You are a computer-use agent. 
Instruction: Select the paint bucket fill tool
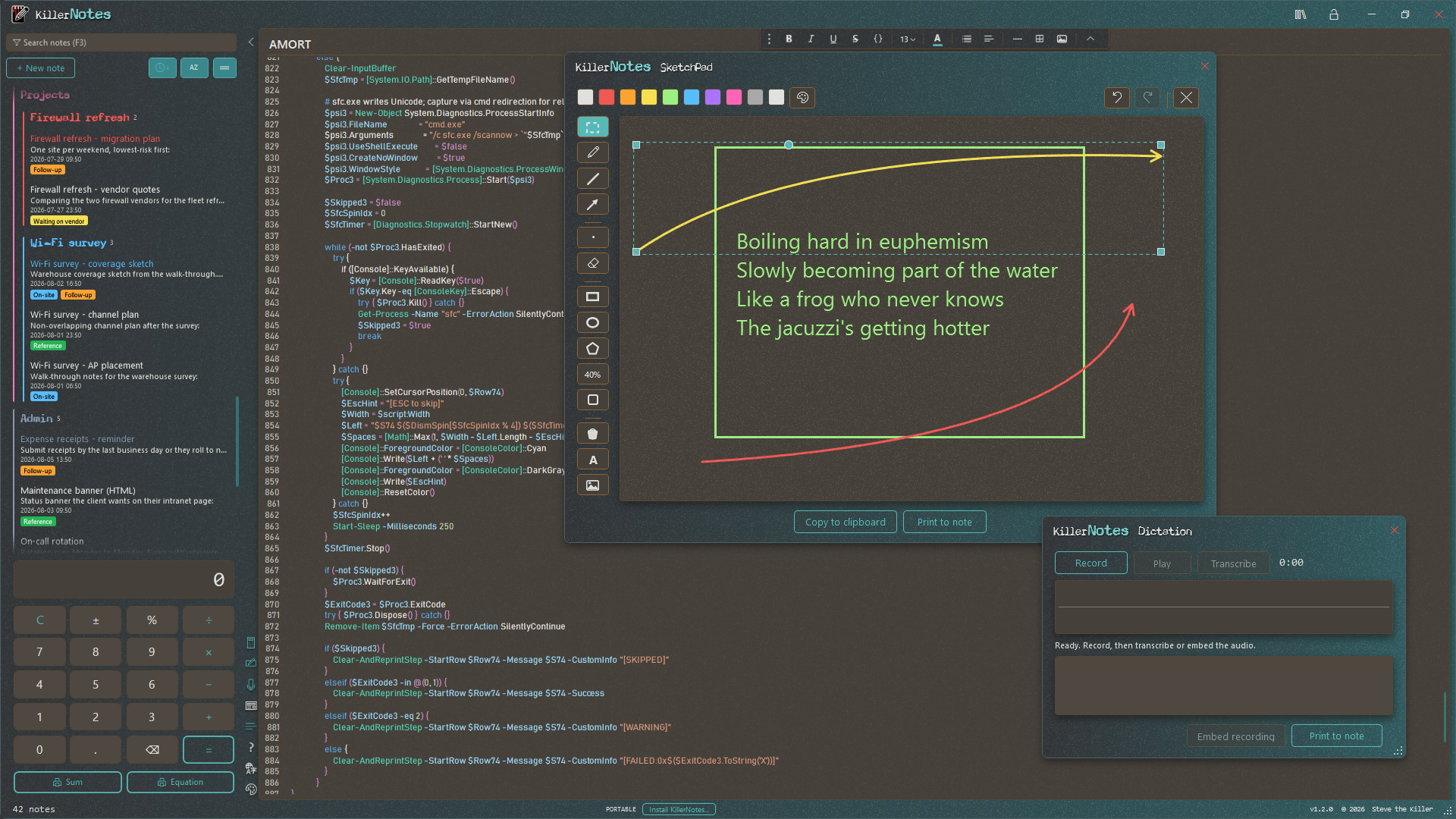point(593,434)
